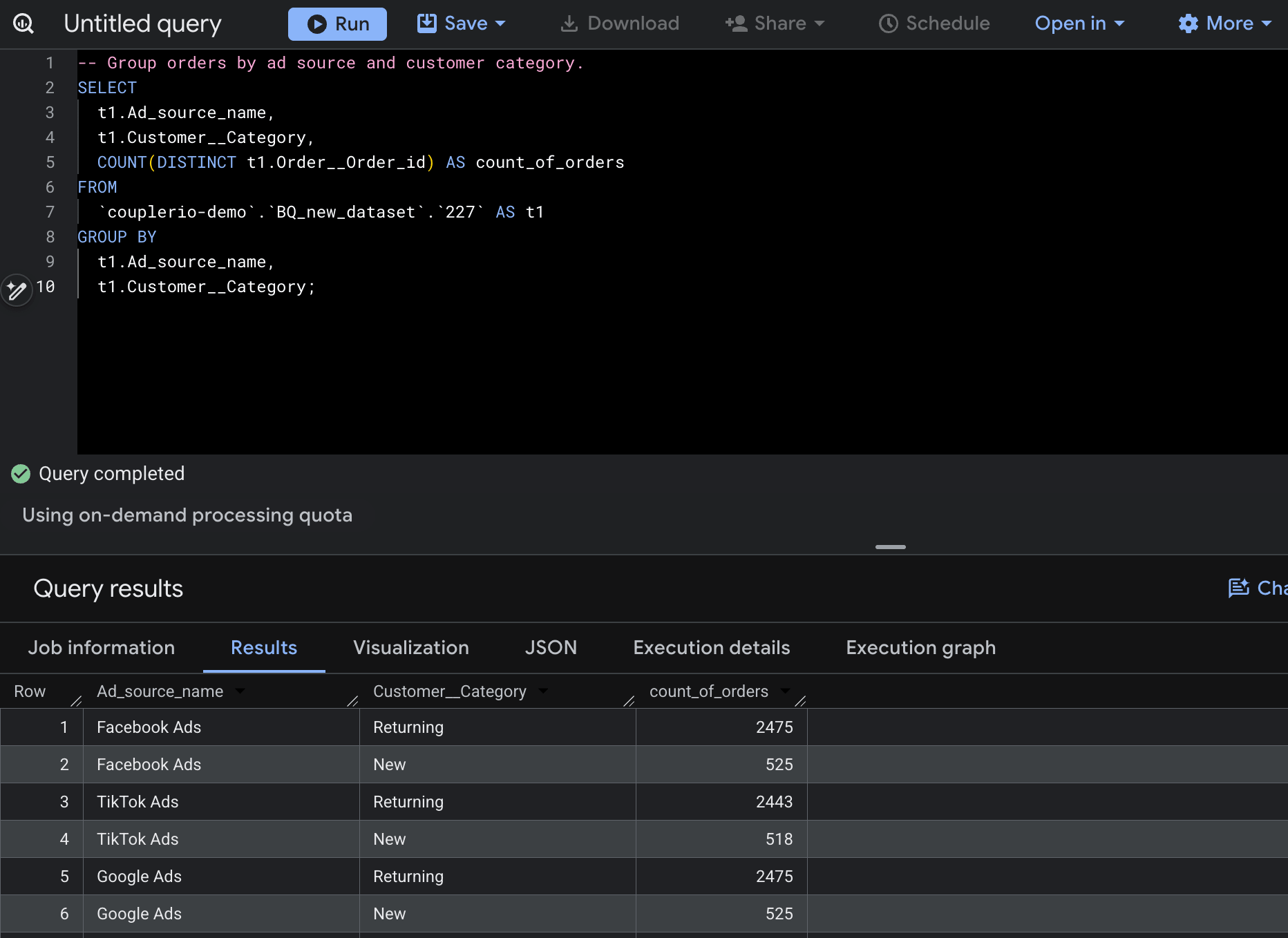Click the 2443 count cell
The height and width of the screenshot is (938, 1288).
[721, 802]
